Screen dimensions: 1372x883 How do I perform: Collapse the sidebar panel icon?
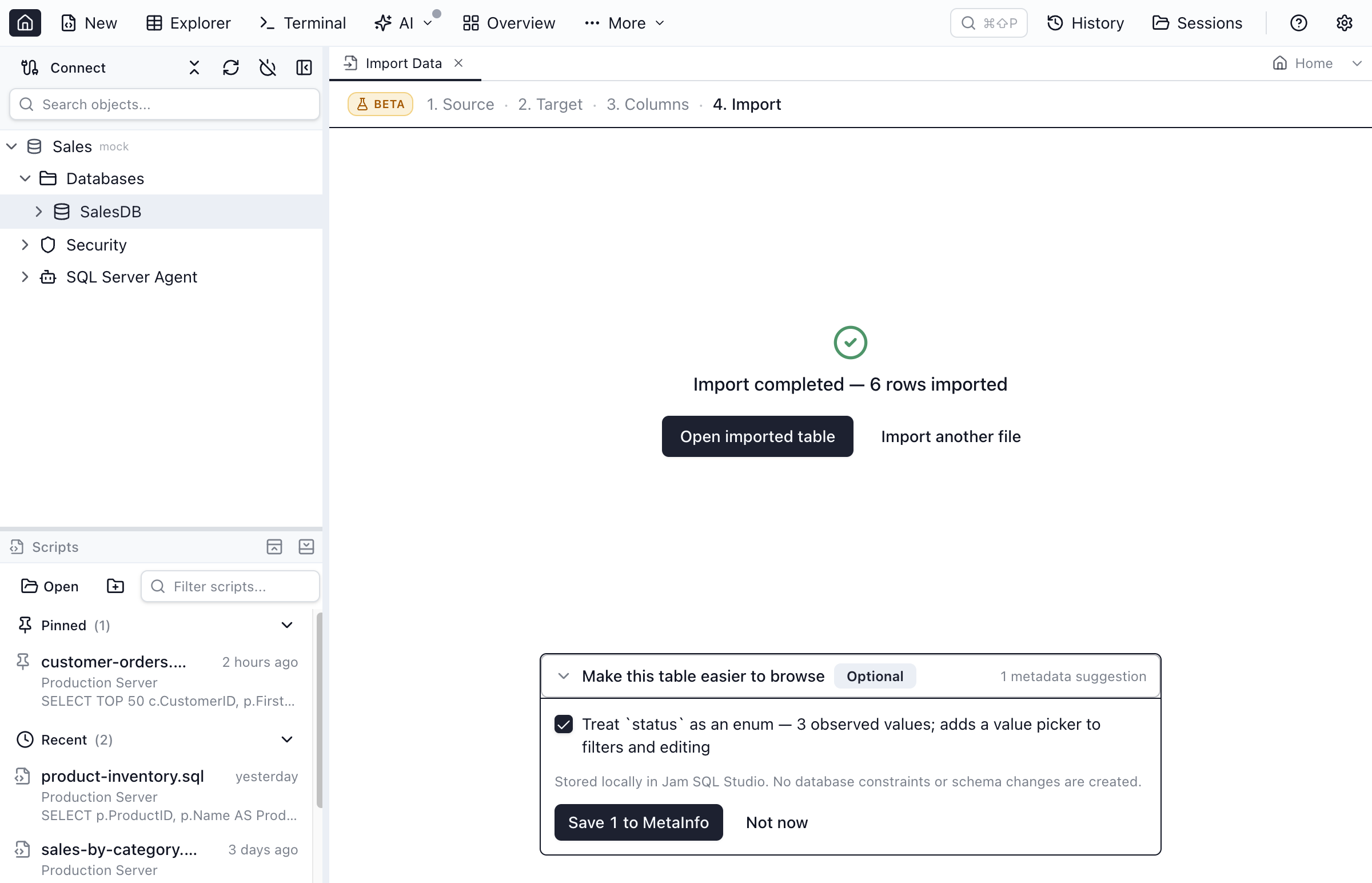click(x=304, y=67)
